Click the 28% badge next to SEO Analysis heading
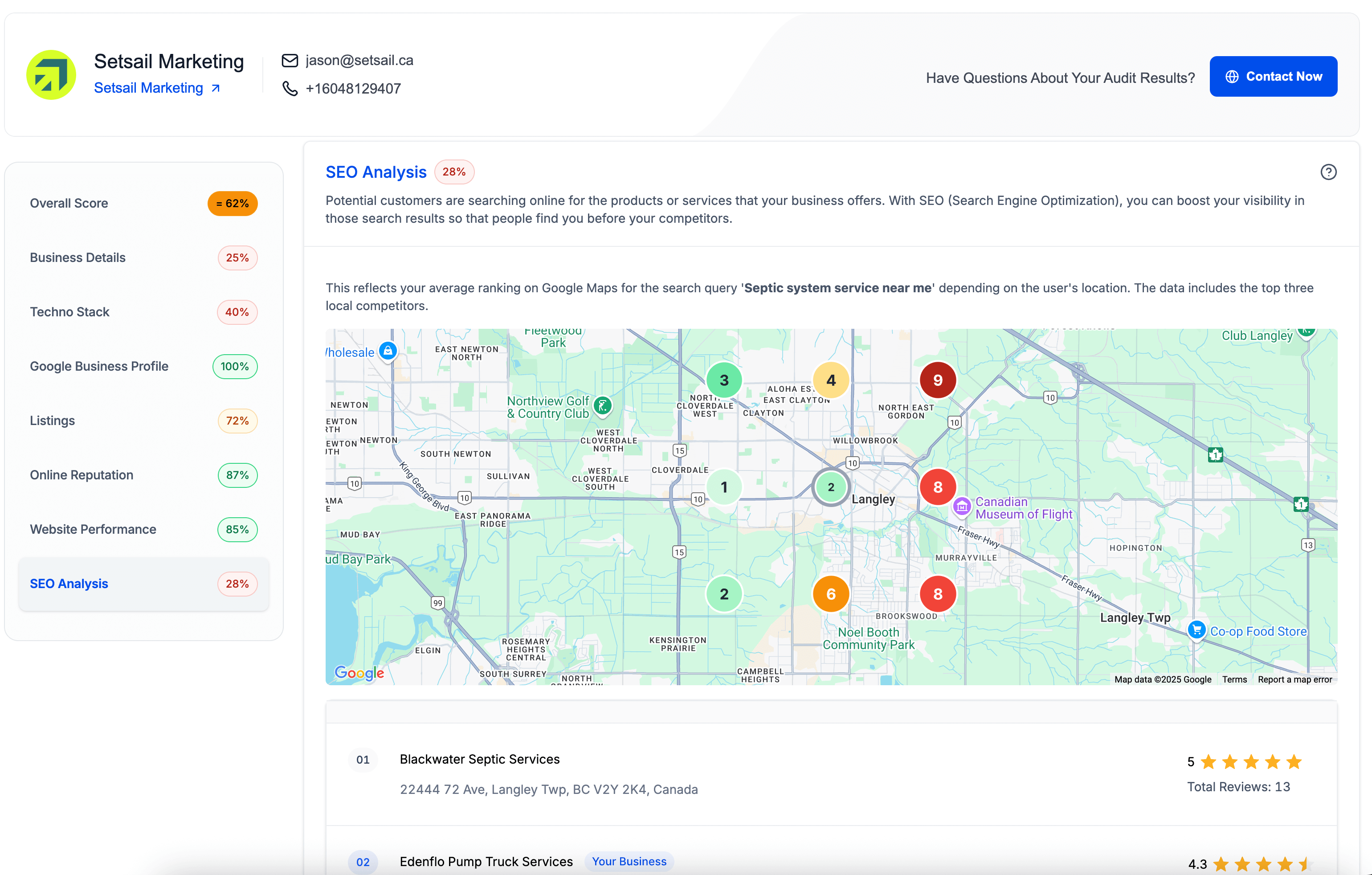Image resolution: width=1372 pixels, height=875 pixels. (x=454, y=172)
